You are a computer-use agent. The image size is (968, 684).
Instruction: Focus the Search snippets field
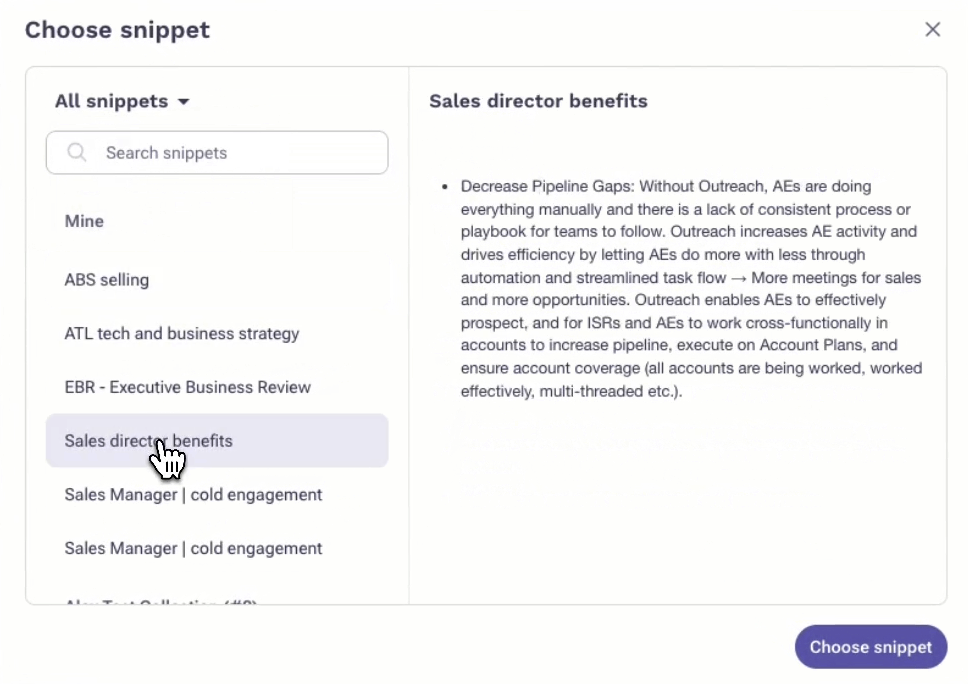[217, 152]
